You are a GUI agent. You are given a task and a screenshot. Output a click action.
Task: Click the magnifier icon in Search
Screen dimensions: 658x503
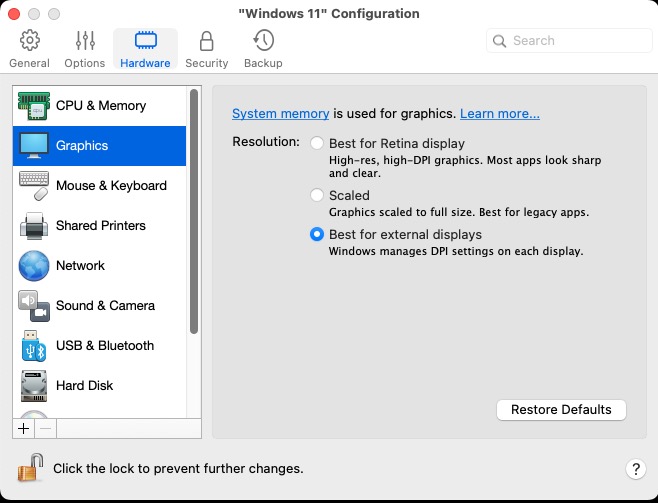pyautogui.click(x=499, y=41)
